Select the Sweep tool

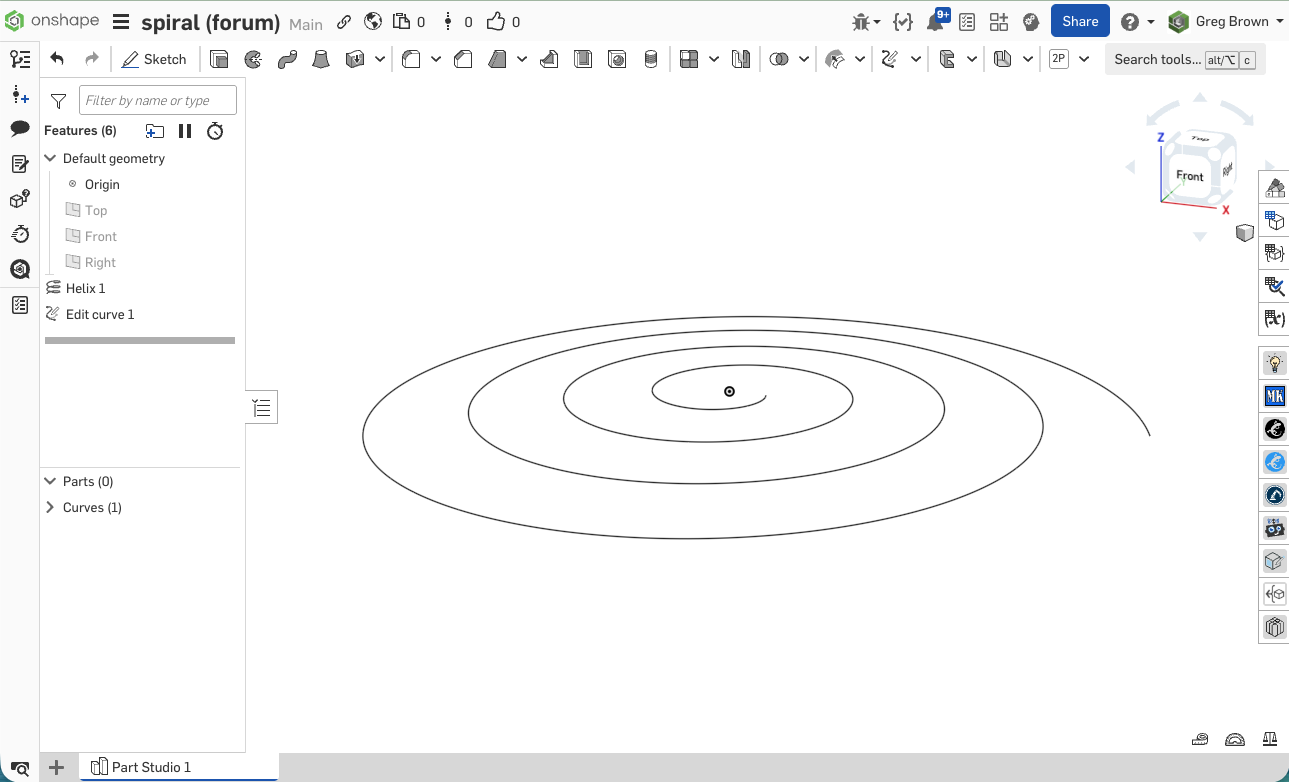pyautogui.click(x=287, y=59)
